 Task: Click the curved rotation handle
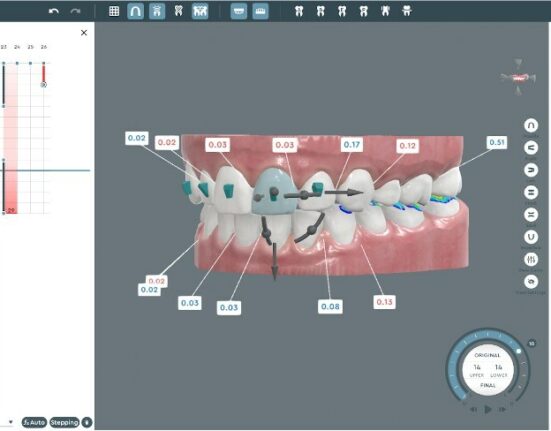[x=311, y=230]
